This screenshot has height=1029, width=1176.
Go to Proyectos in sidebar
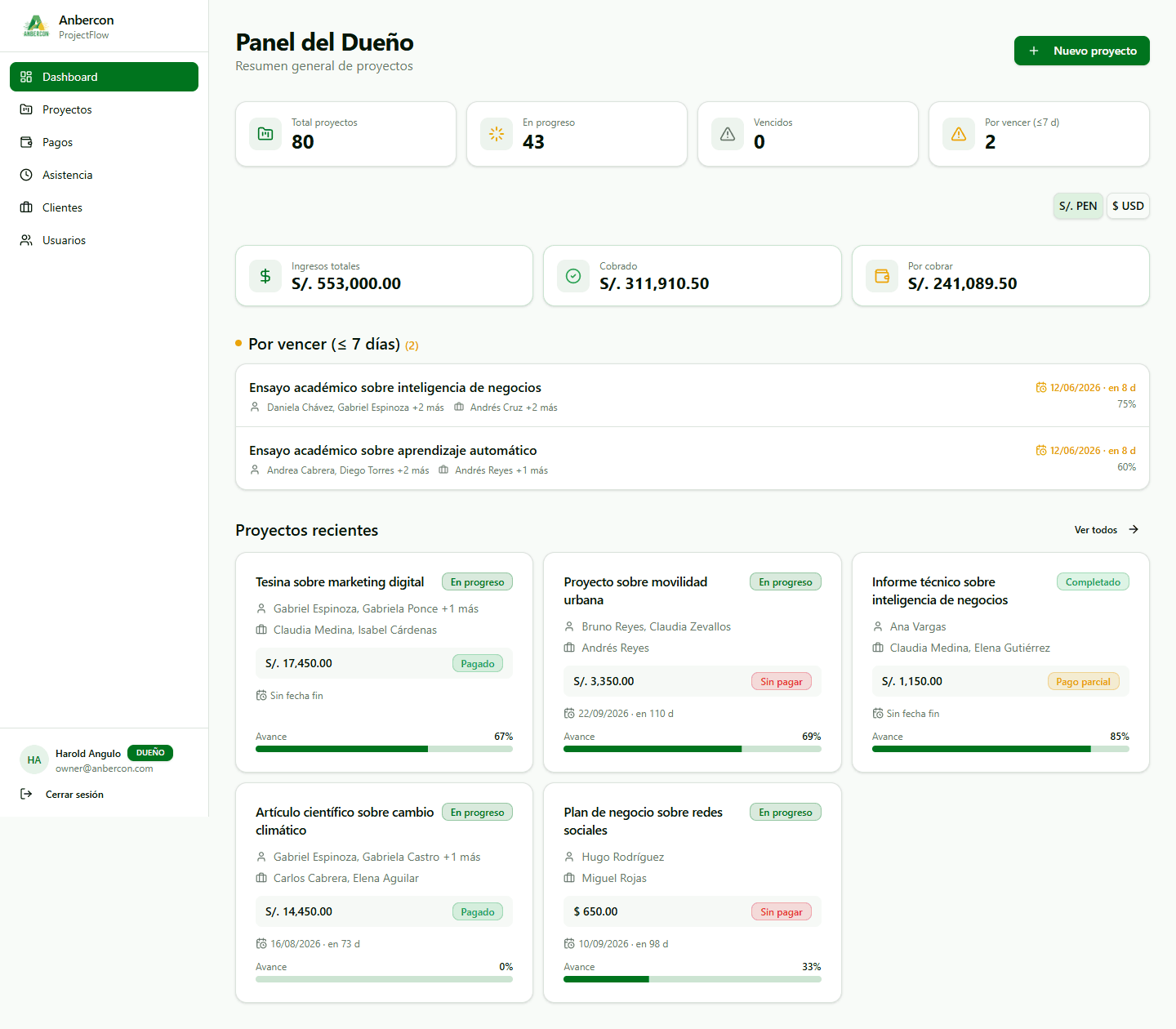(x=104, y=109)
